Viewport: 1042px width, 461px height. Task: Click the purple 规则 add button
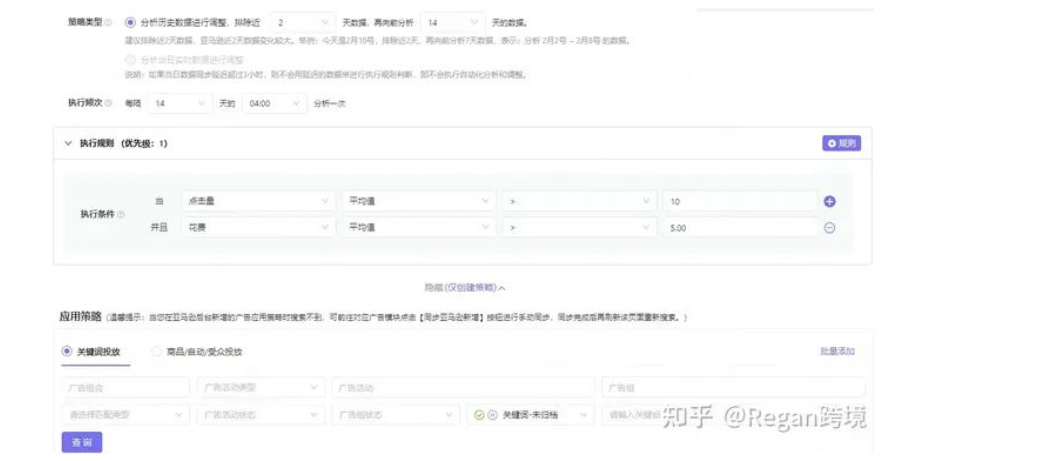[841, 144]
